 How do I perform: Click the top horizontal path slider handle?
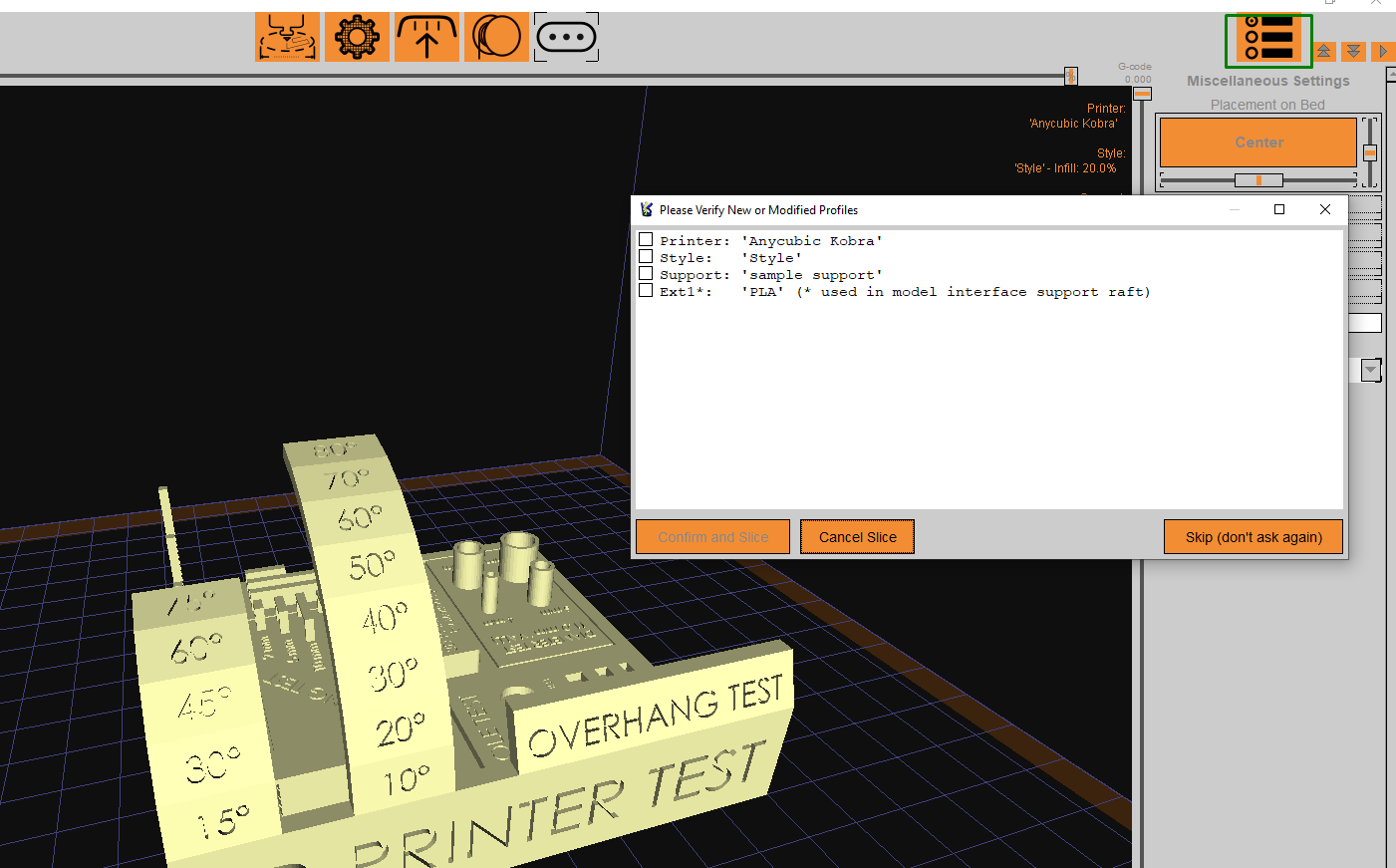pyautogui.click(x=1071, y=76)
